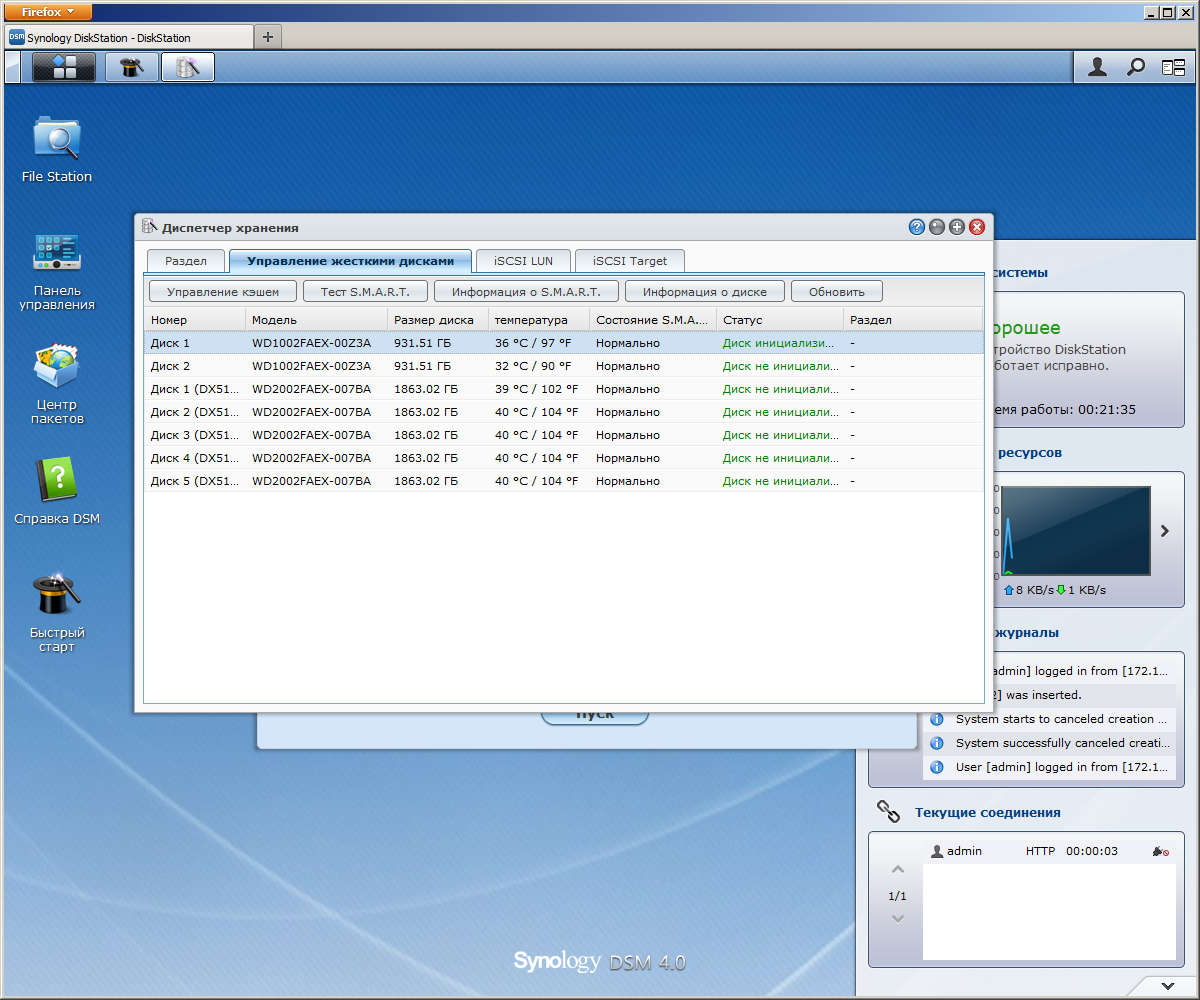Click the search magnifier in top bar

pos(1136,67)
